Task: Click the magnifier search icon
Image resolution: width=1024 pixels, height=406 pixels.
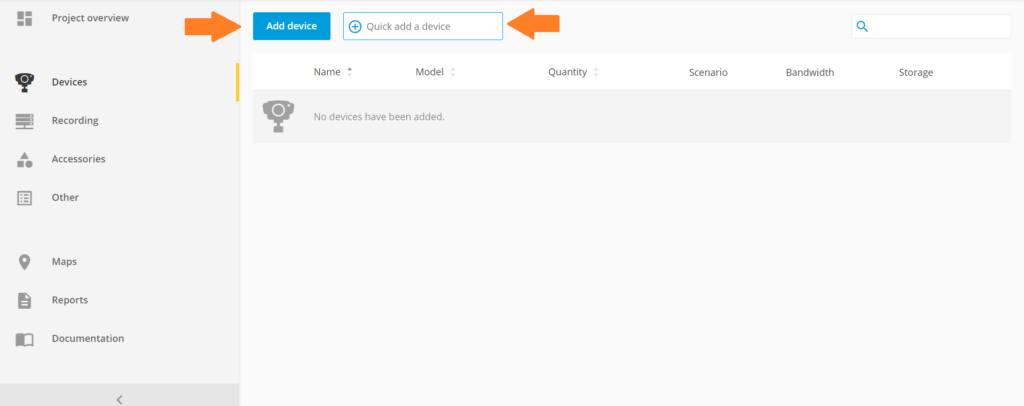Action: coord(862,26)
